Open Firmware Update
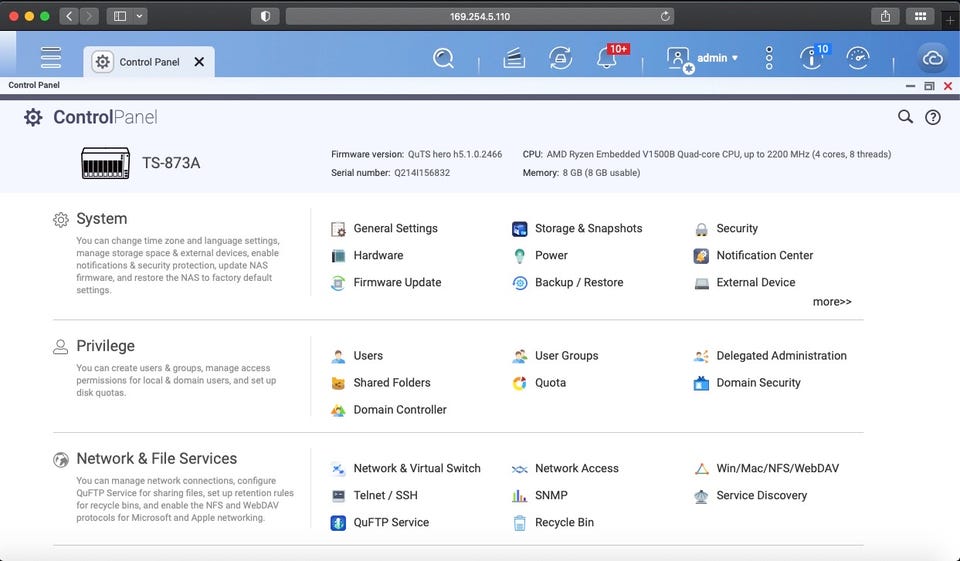Screen dimensions: 960x561 [396, 282]
